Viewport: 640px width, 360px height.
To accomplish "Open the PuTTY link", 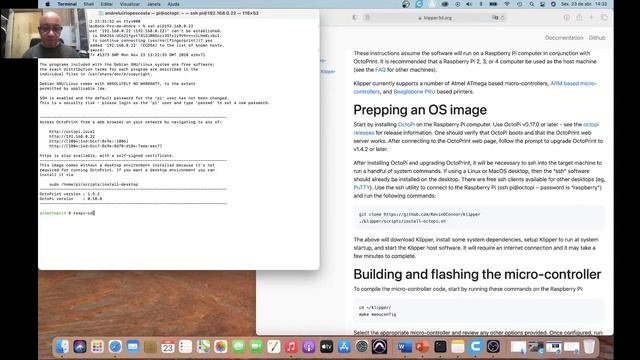I will point(362,188).
